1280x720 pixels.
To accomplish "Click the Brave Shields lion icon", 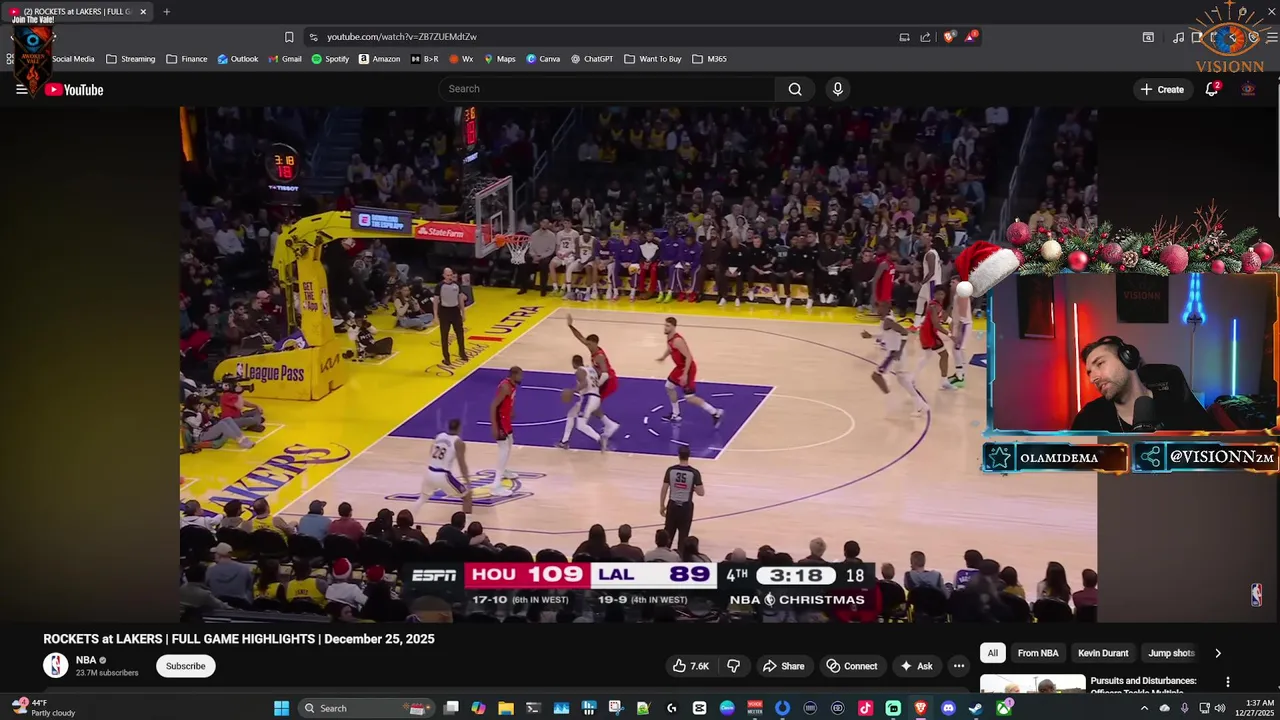I will 949,37.
